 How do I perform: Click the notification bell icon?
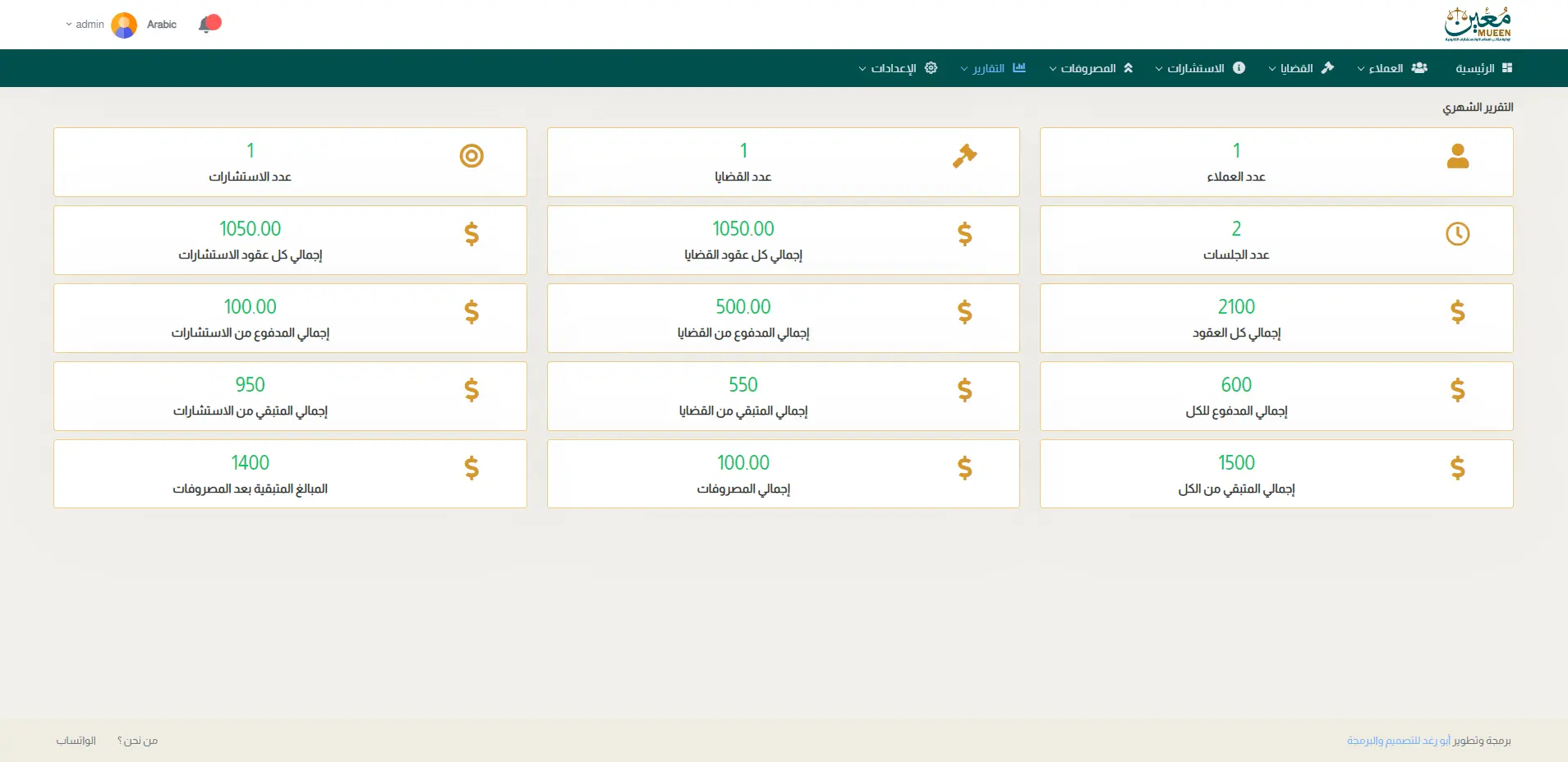tap(208, 25)
